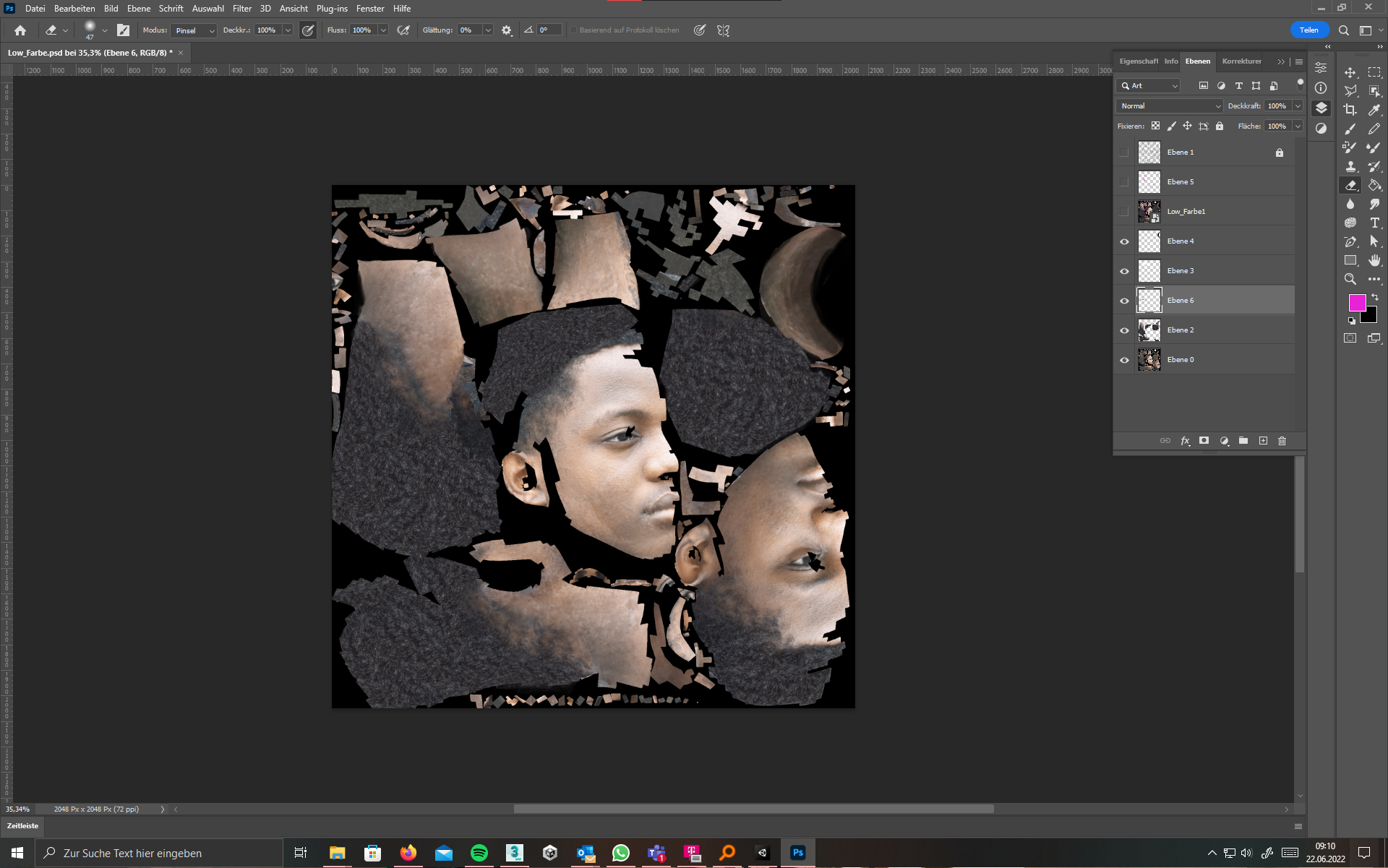Select the Hand tool

click(1374, 260)
